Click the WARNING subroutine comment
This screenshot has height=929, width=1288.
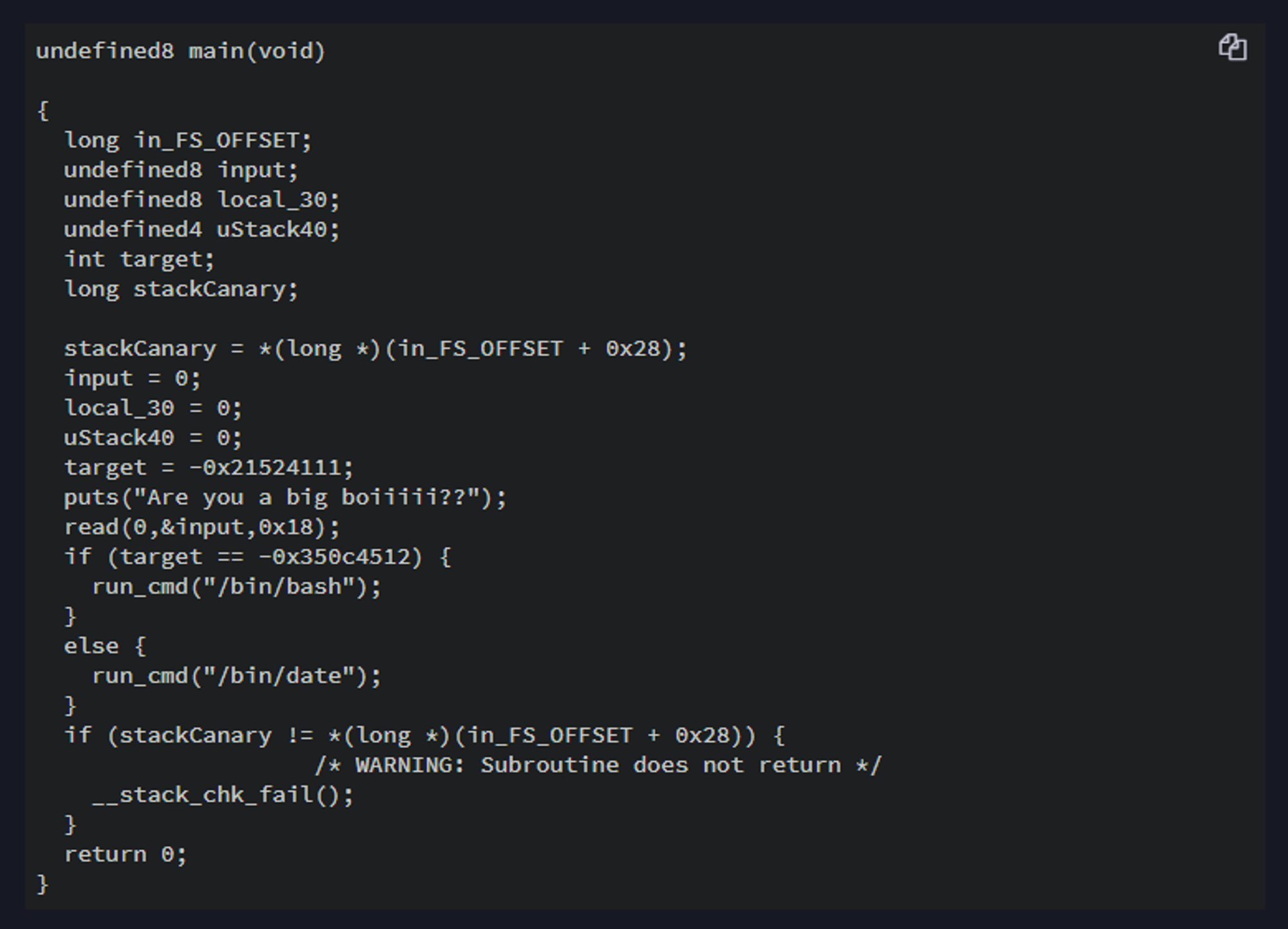pos(597,765)
